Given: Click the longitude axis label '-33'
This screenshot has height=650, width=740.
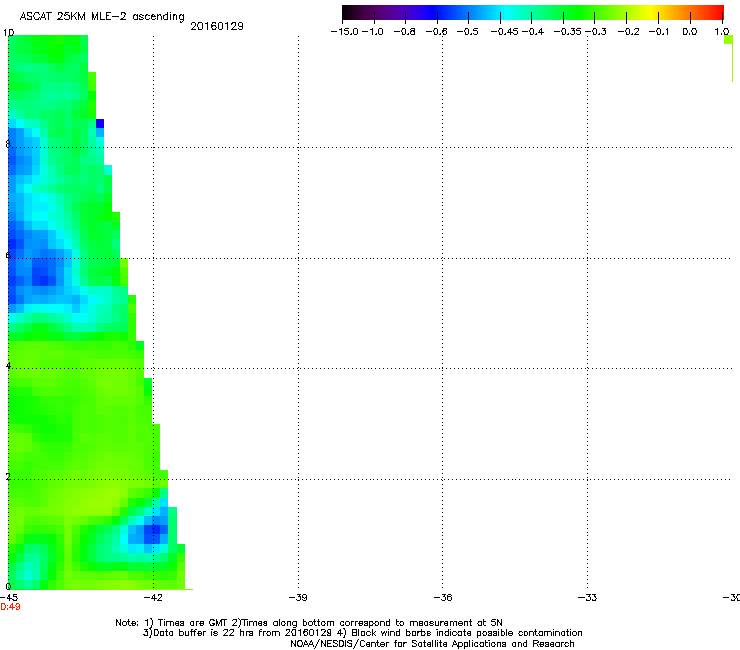Looking at the screenshot, I should coord(588,598).
